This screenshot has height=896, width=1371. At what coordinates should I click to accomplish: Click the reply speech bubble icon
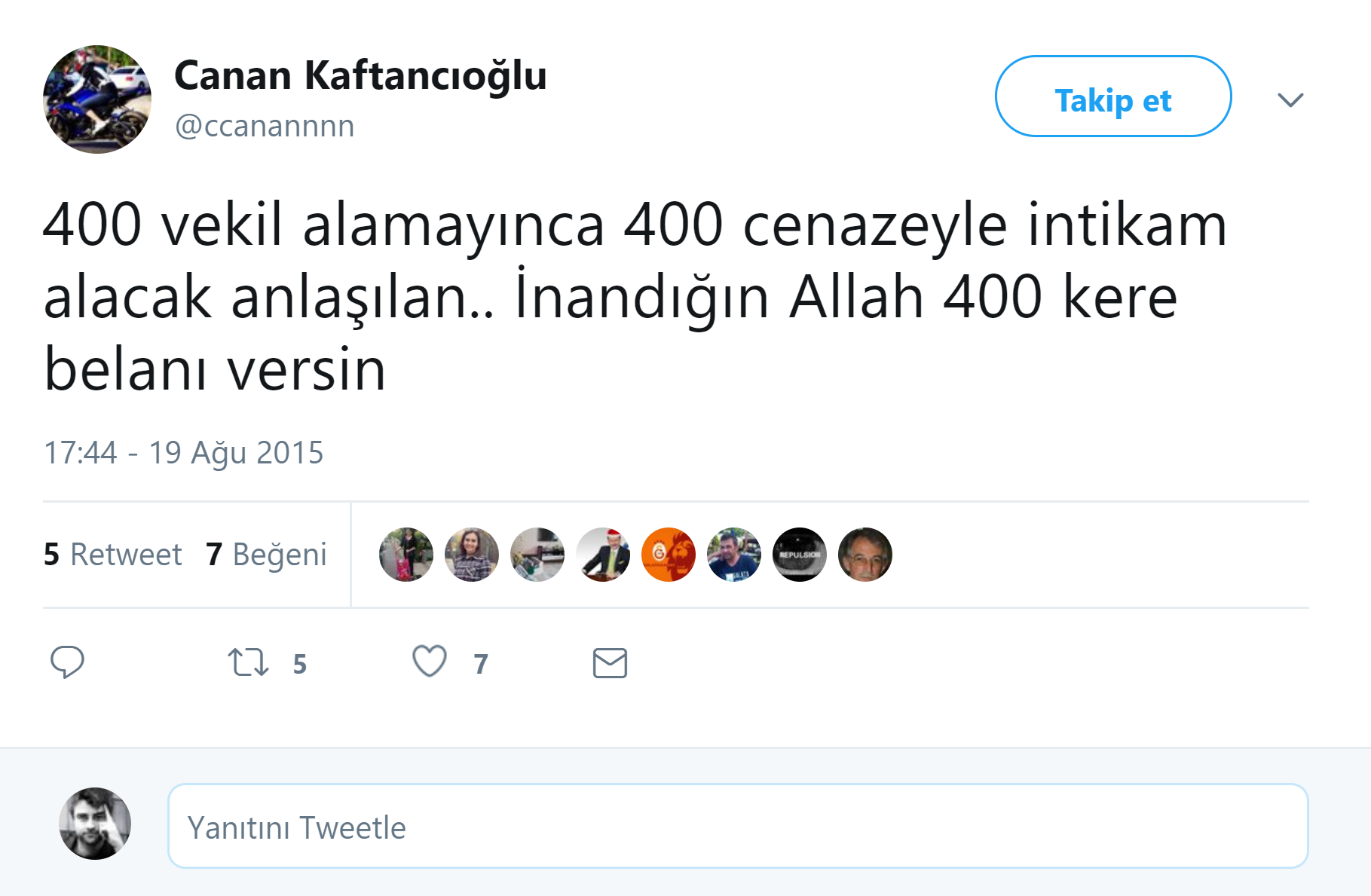coord(67,662)
